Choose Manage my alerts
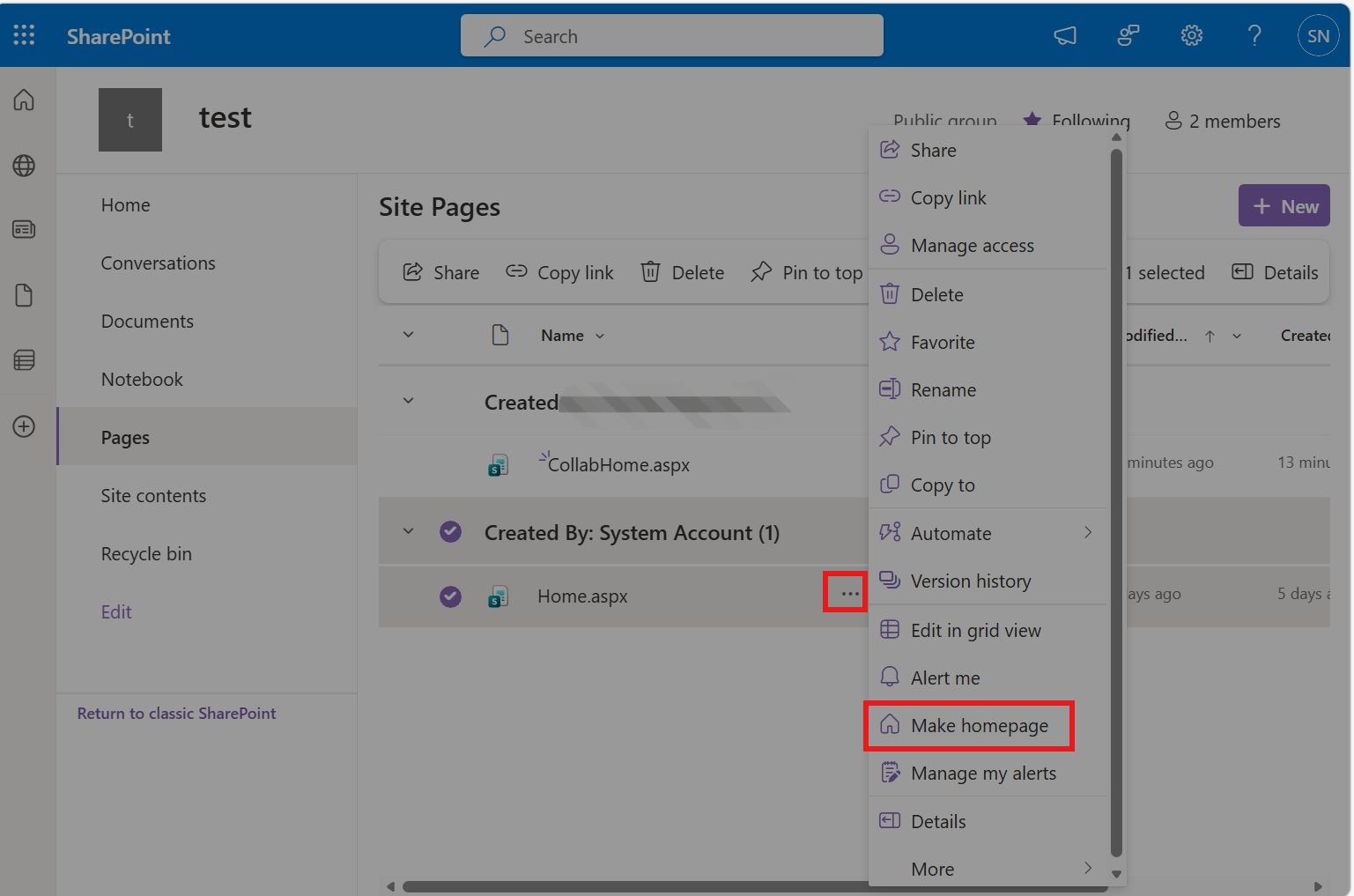The height and width of the screenshot is (896, 1354). 988,774
